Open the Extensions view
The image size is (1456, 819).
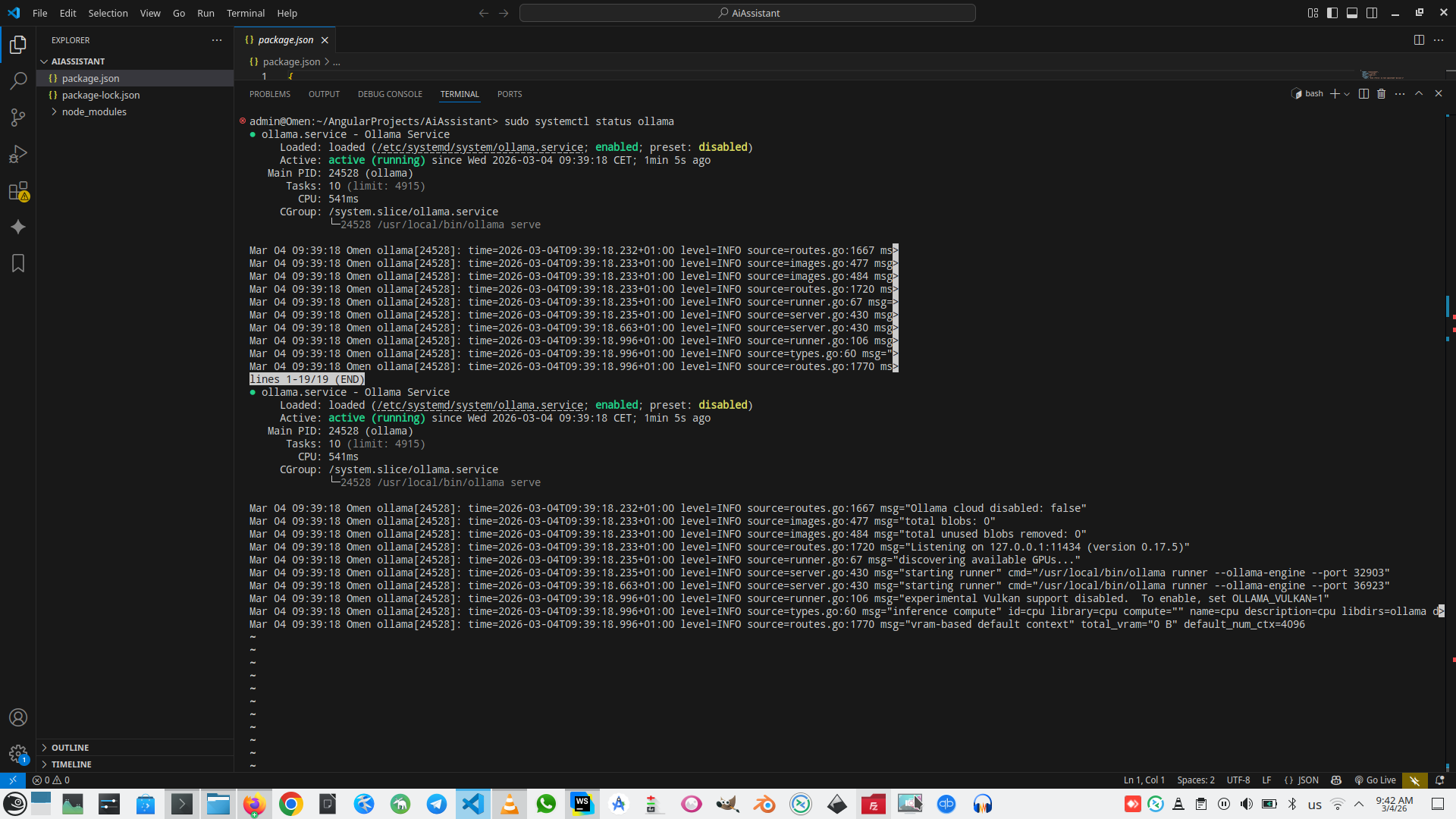pyautogui.click(x=18, y=191)
